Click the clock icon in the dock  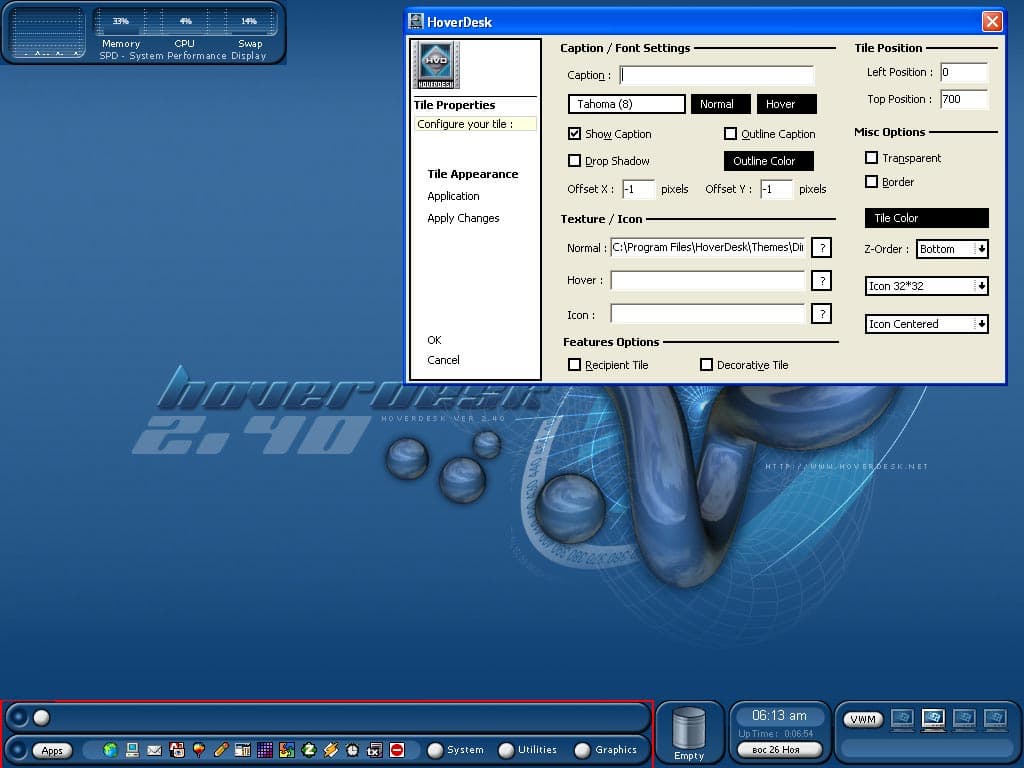click(353, 750)
